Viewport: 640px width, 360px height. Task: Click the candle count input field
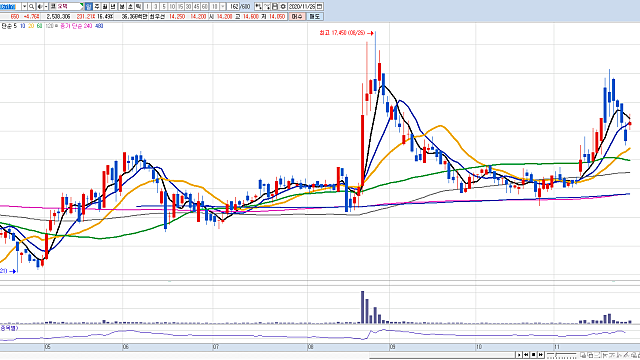coord(234,7)
